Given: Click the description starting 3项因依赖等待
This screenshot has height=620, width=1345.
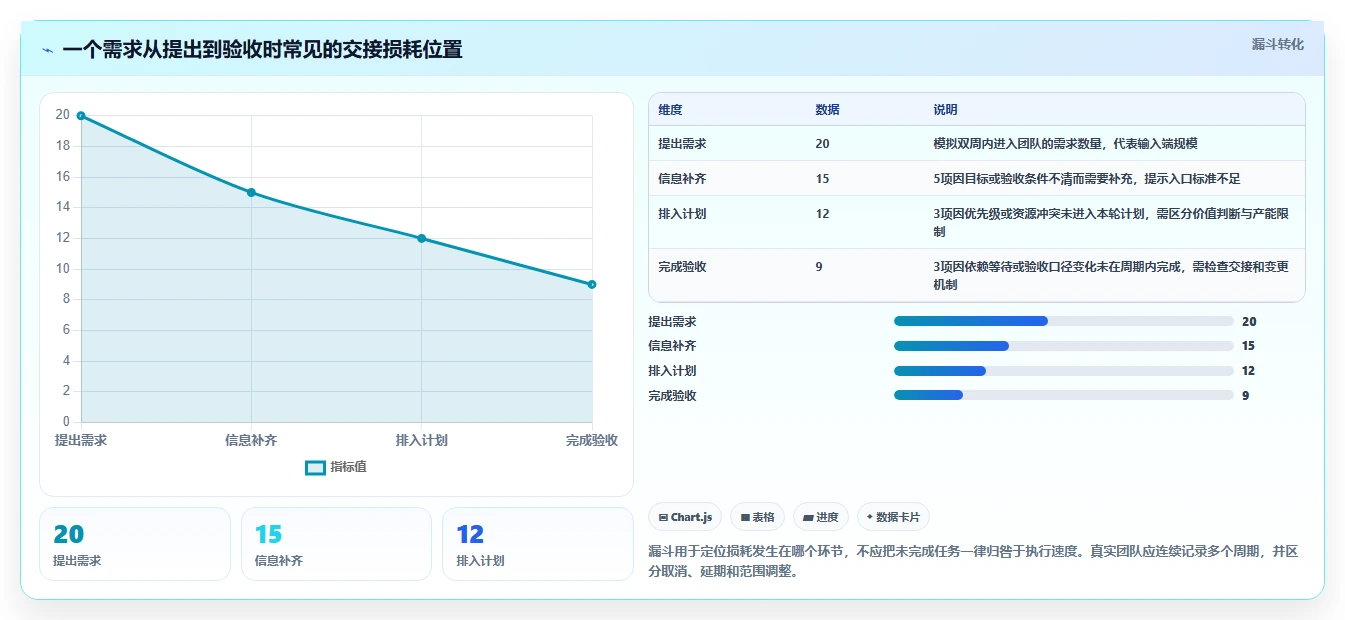Looking at the screenshot, I should [1111, 276].
